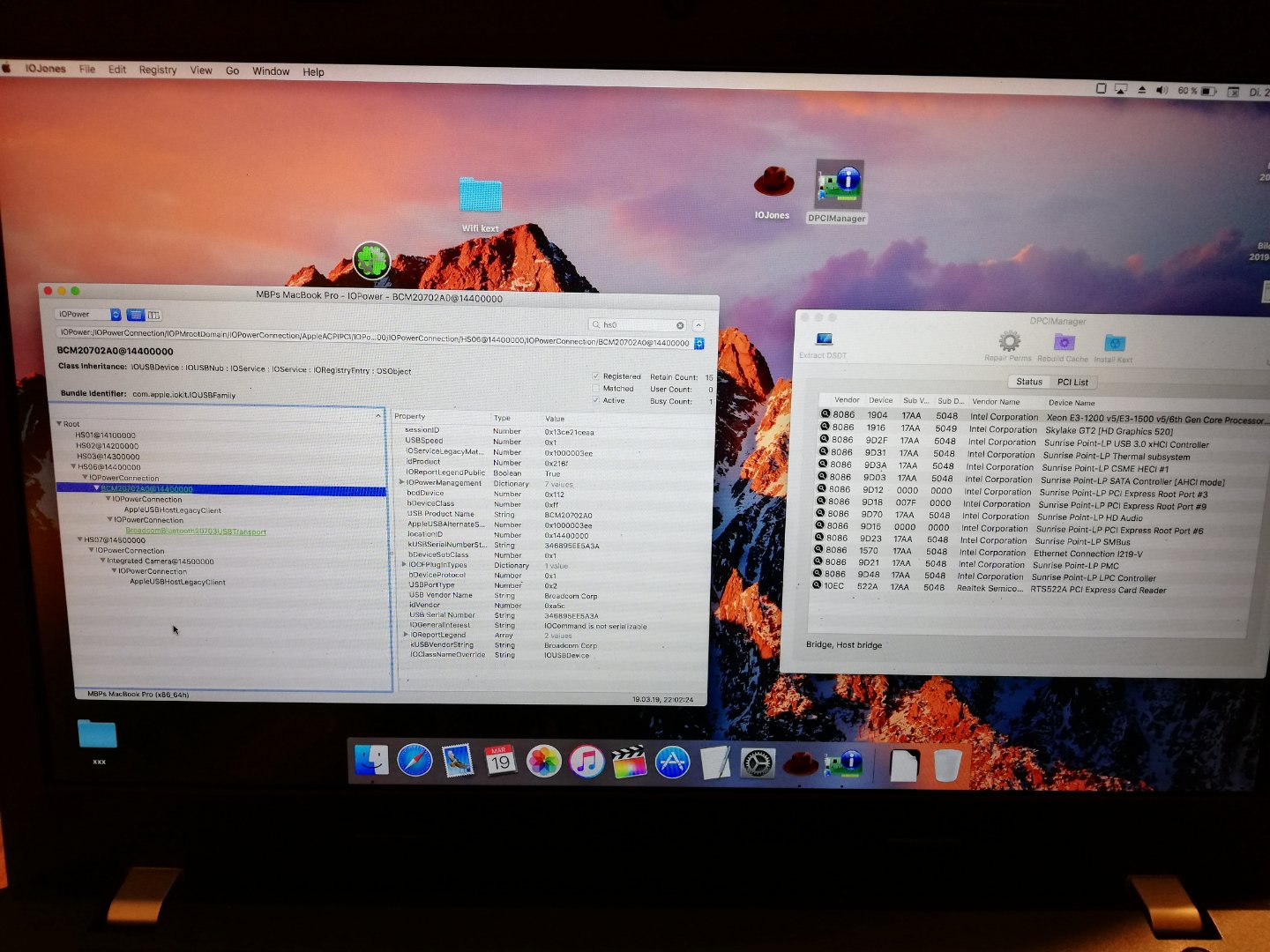Open the Edit menu
The height and width of the screenshot is (952, 1270).
[x=117, y=69]
